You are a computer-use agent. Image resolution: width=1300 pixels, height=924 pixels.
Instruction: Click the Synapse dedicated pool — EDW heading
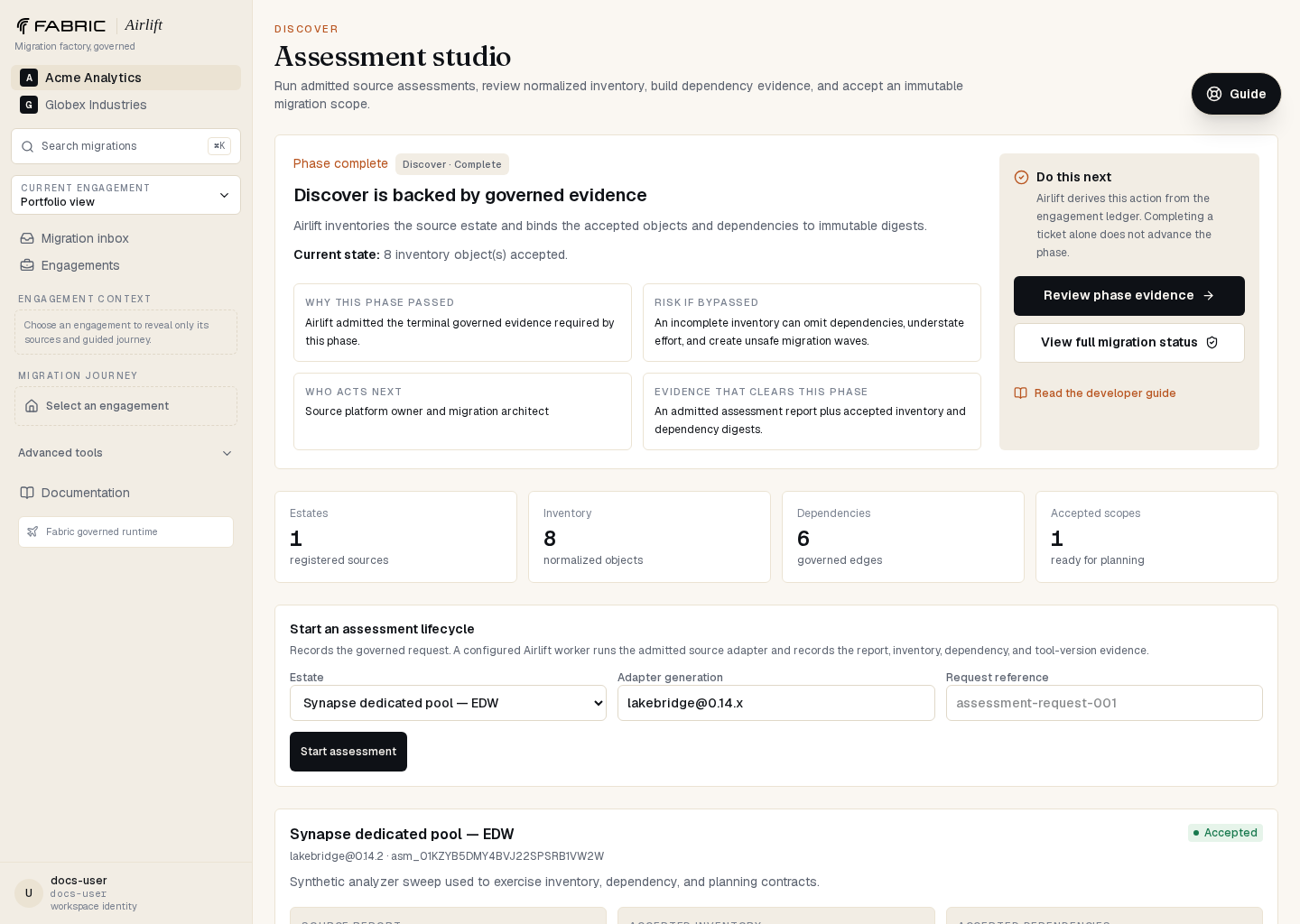point(402,835)
